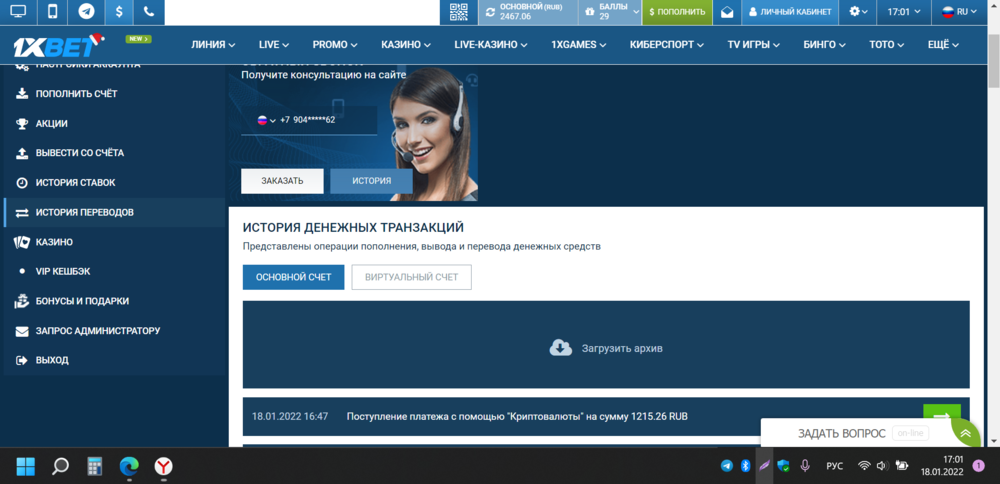Screen dimensions: 1000x484
Task: Refresh the main account balance
Action: (x=490, y=12)
